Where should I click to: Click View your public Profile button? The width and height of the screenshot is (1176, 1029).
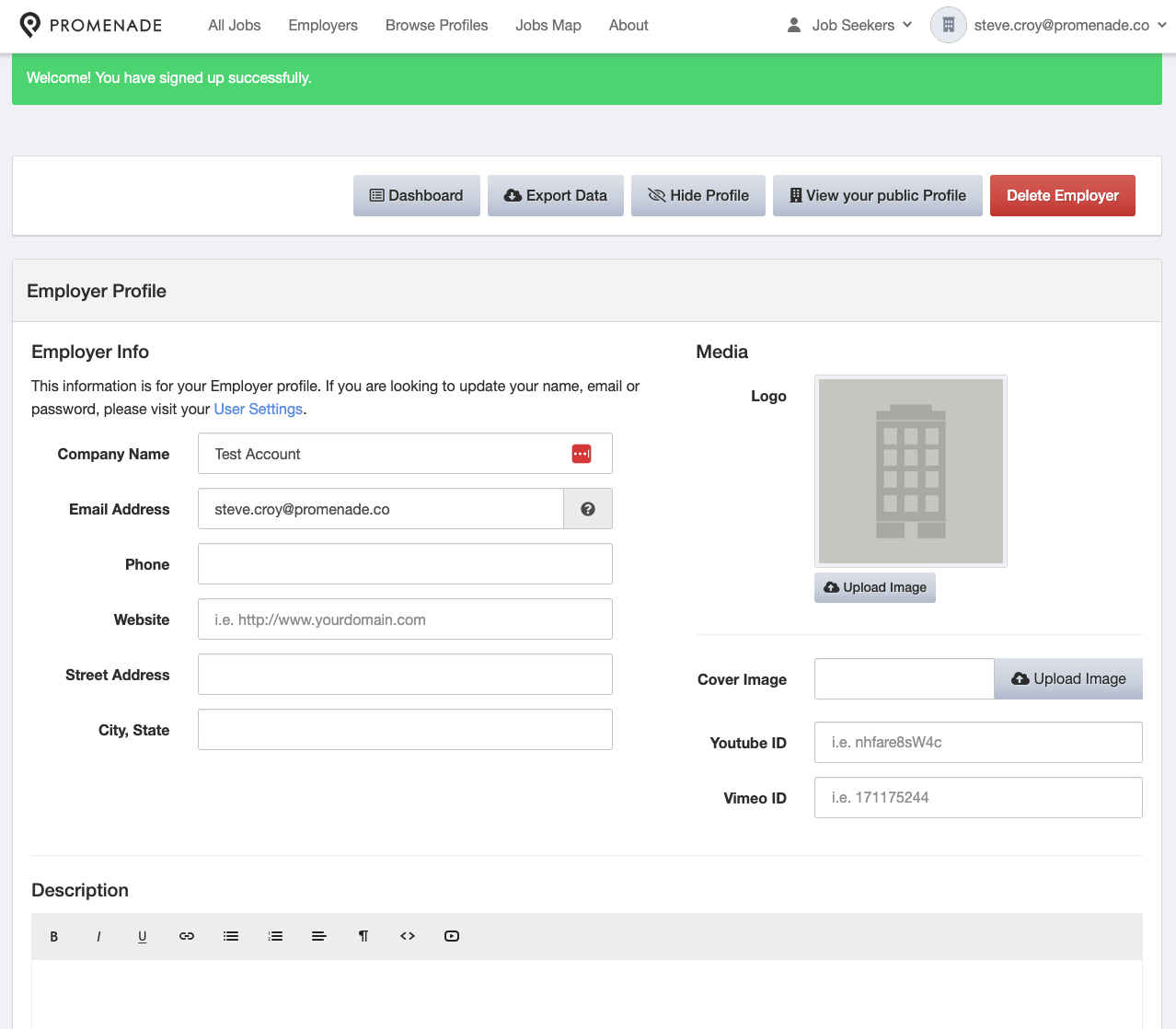878,195
